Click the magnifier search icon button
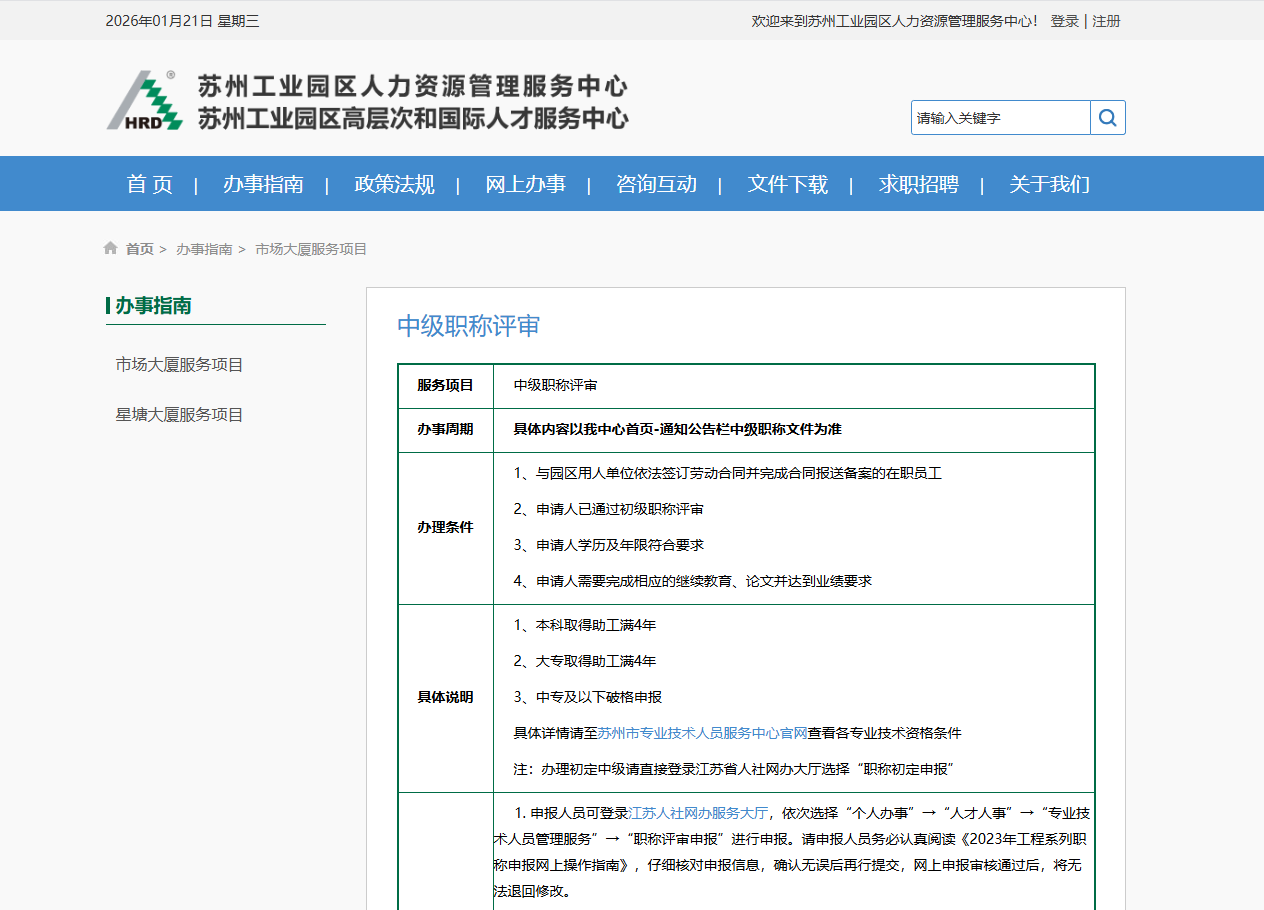This screenshot has height=910, width=1264. pyautogui.click(x=1107, y=118)
